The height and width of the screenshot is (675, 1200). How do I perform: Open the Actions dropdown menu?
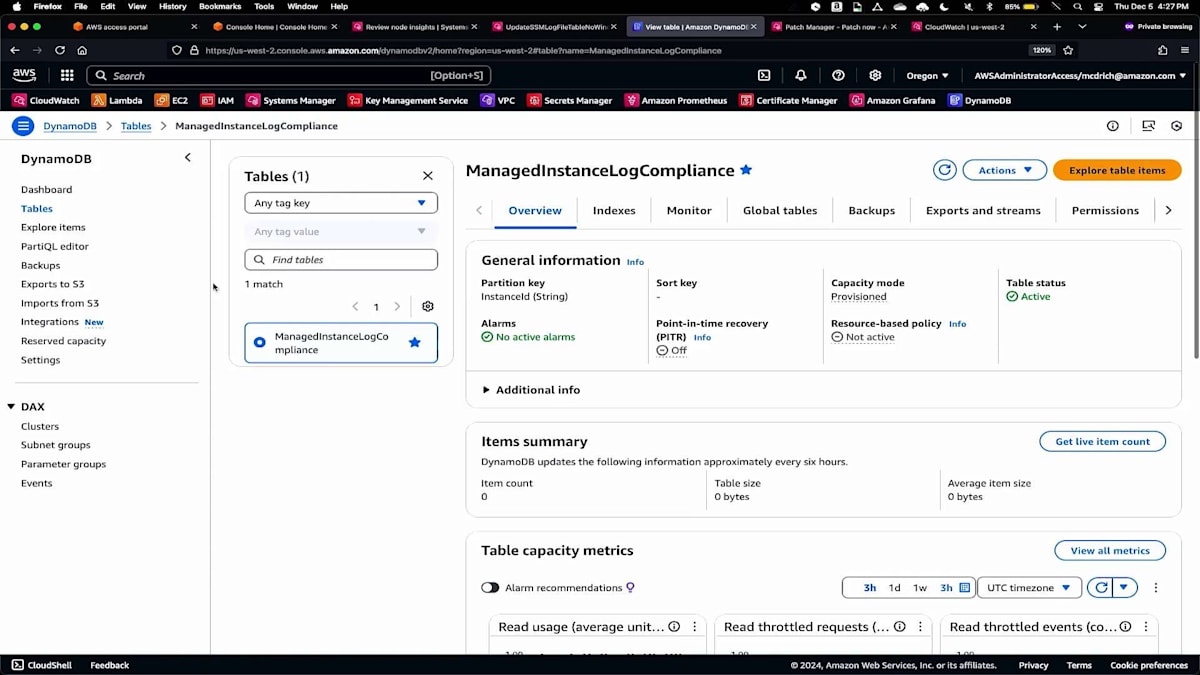coord(1004,170)
